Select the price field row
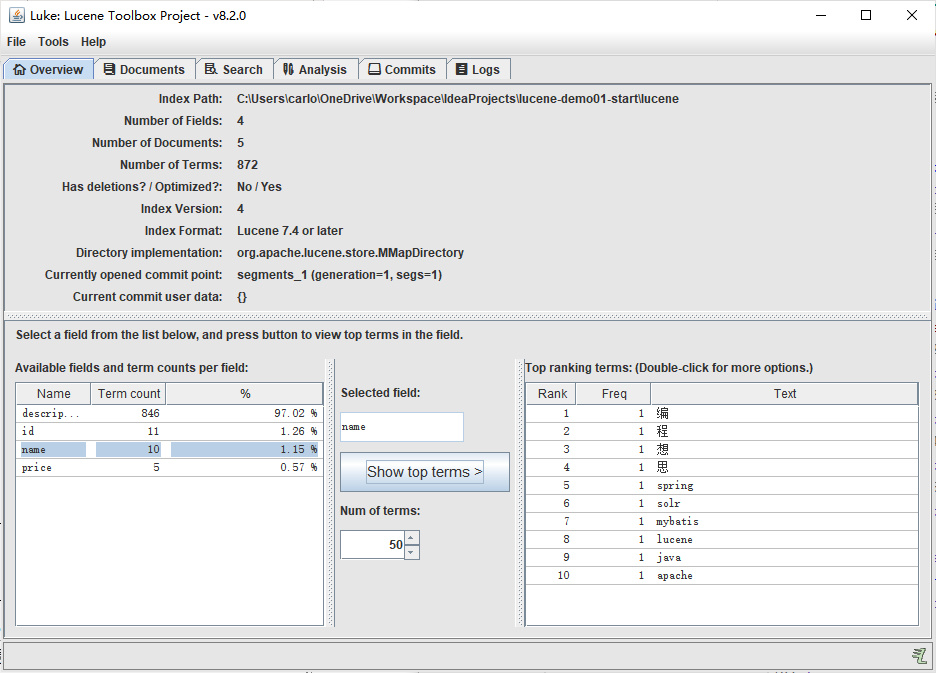The width and height of the screenshot is (936, 673). 170,467
